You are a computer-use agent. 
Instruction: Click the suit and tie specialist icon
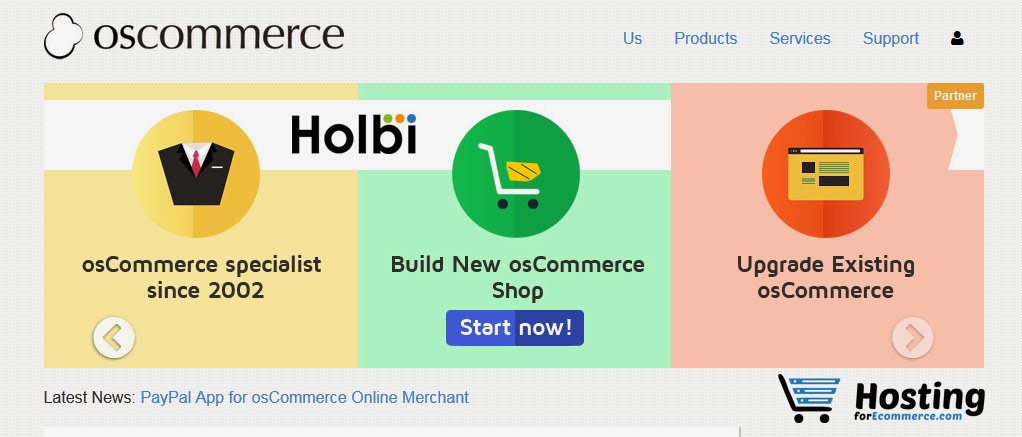tap(196, 173)
